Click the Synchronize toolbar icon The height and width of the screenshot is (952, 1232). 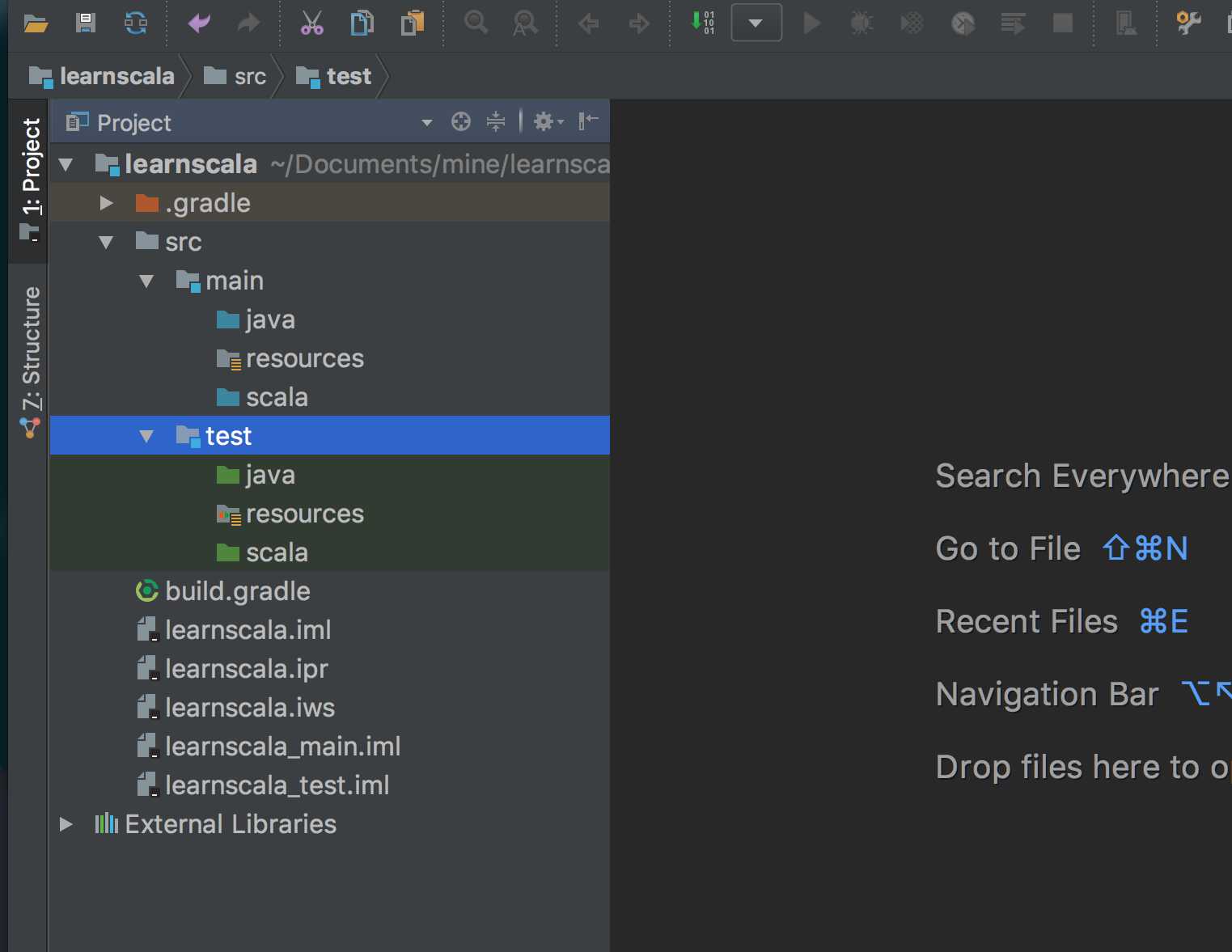pyautogui.click(x=136, y=23)
